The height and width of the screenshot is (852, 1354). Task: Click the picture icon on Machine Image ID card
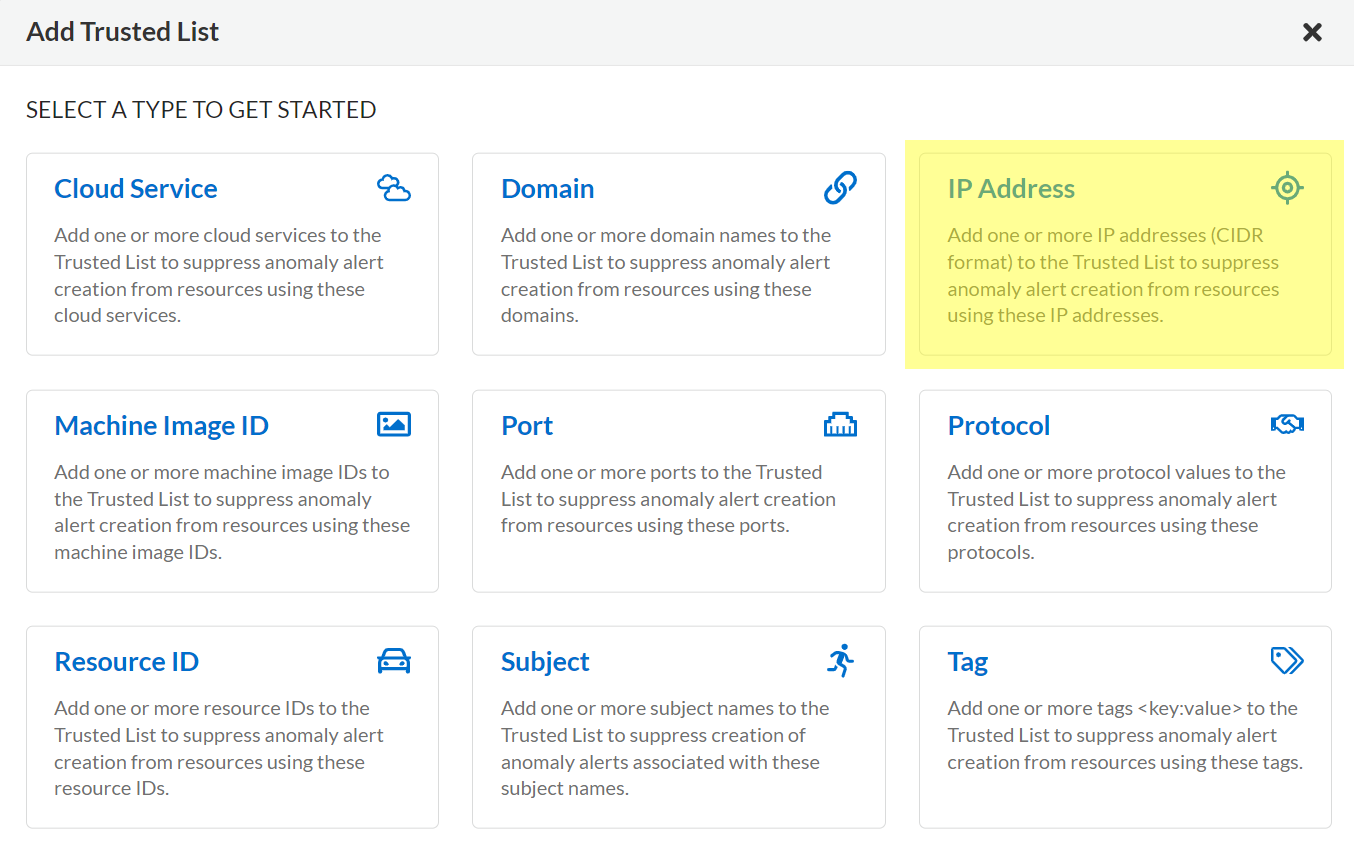394,424
